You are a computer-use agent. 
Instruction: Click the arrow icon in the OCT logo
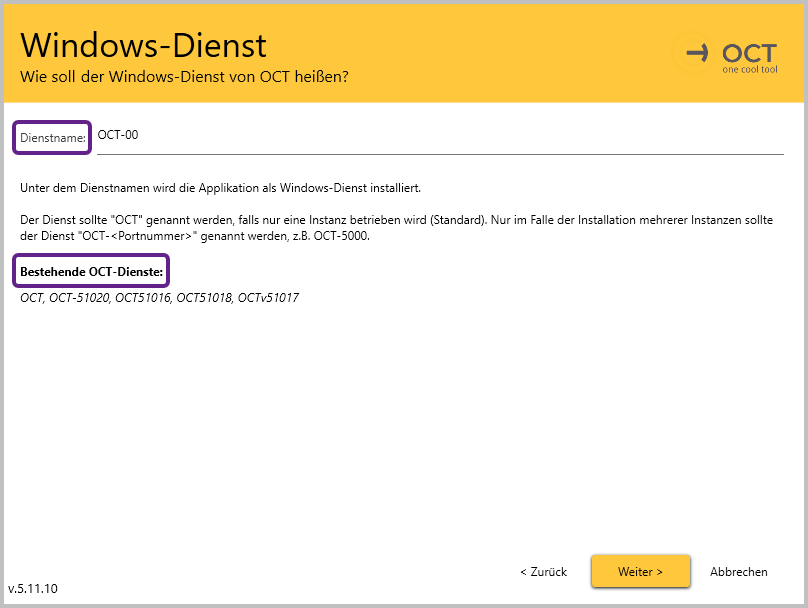(697, 53)
